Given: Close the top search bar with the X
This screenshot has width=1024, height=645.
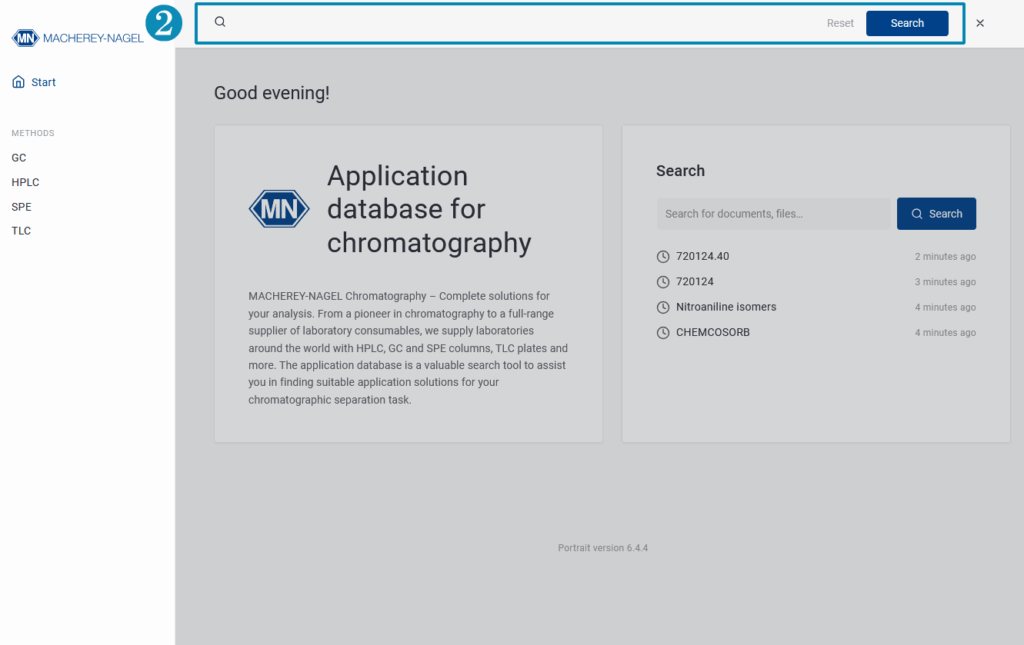Looking at the screenshot, I should coord(980,23).
